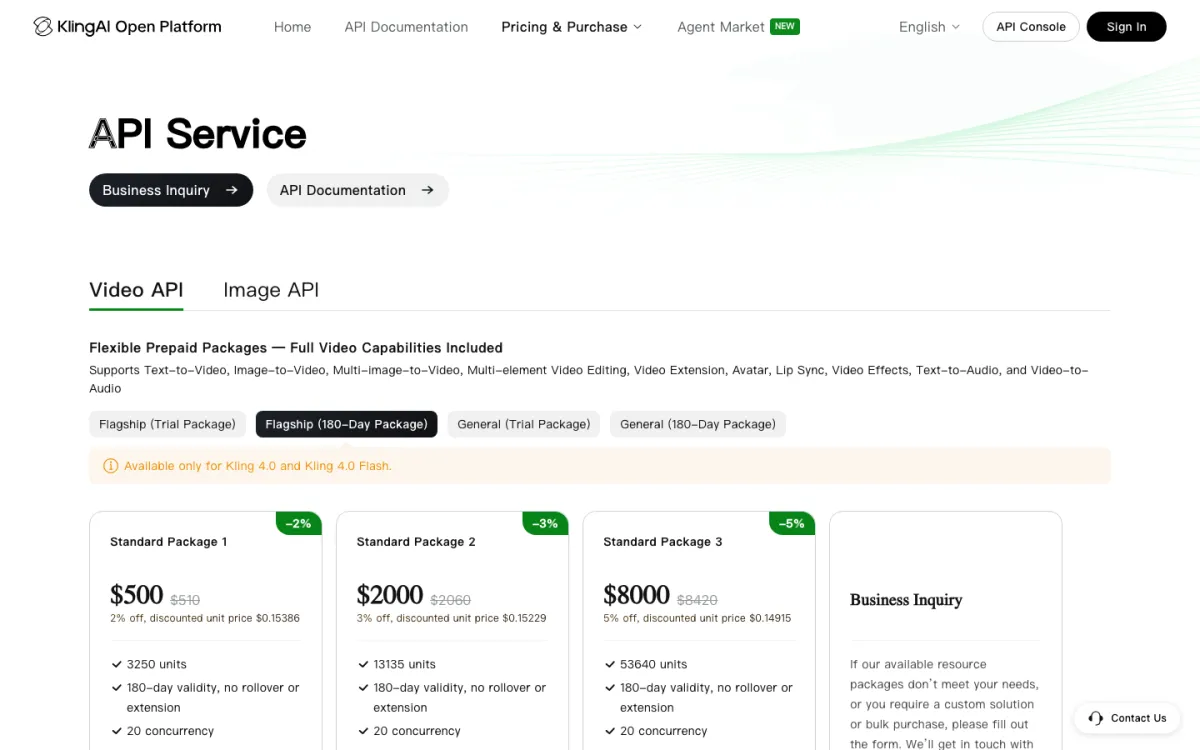Click the API Console button
The height and width of the screenshot is (750, 1200).
point(1031,27)
